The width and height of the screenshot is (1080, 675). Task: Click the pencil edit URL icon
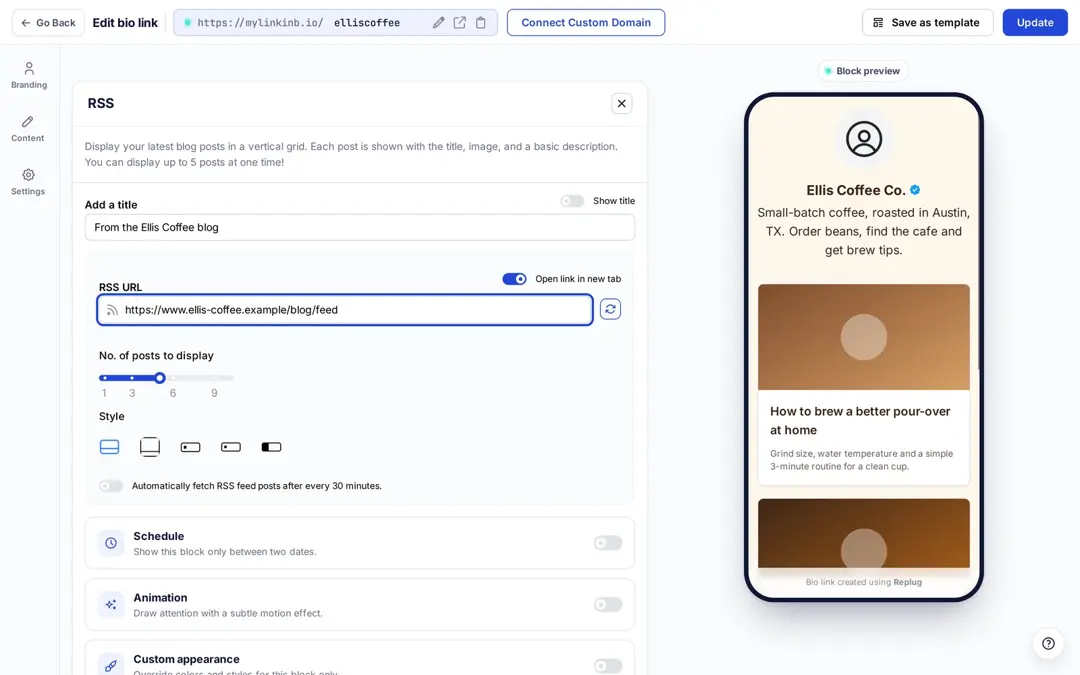(438, 23)
